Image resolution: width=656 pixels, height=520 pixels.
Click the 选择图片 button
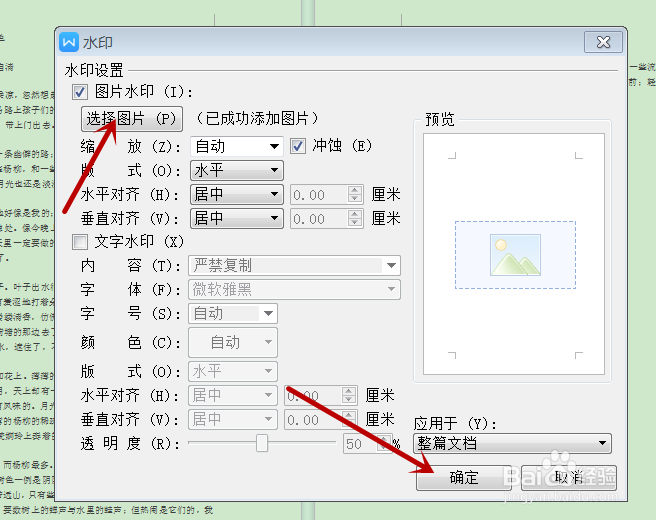coord(131,119)
